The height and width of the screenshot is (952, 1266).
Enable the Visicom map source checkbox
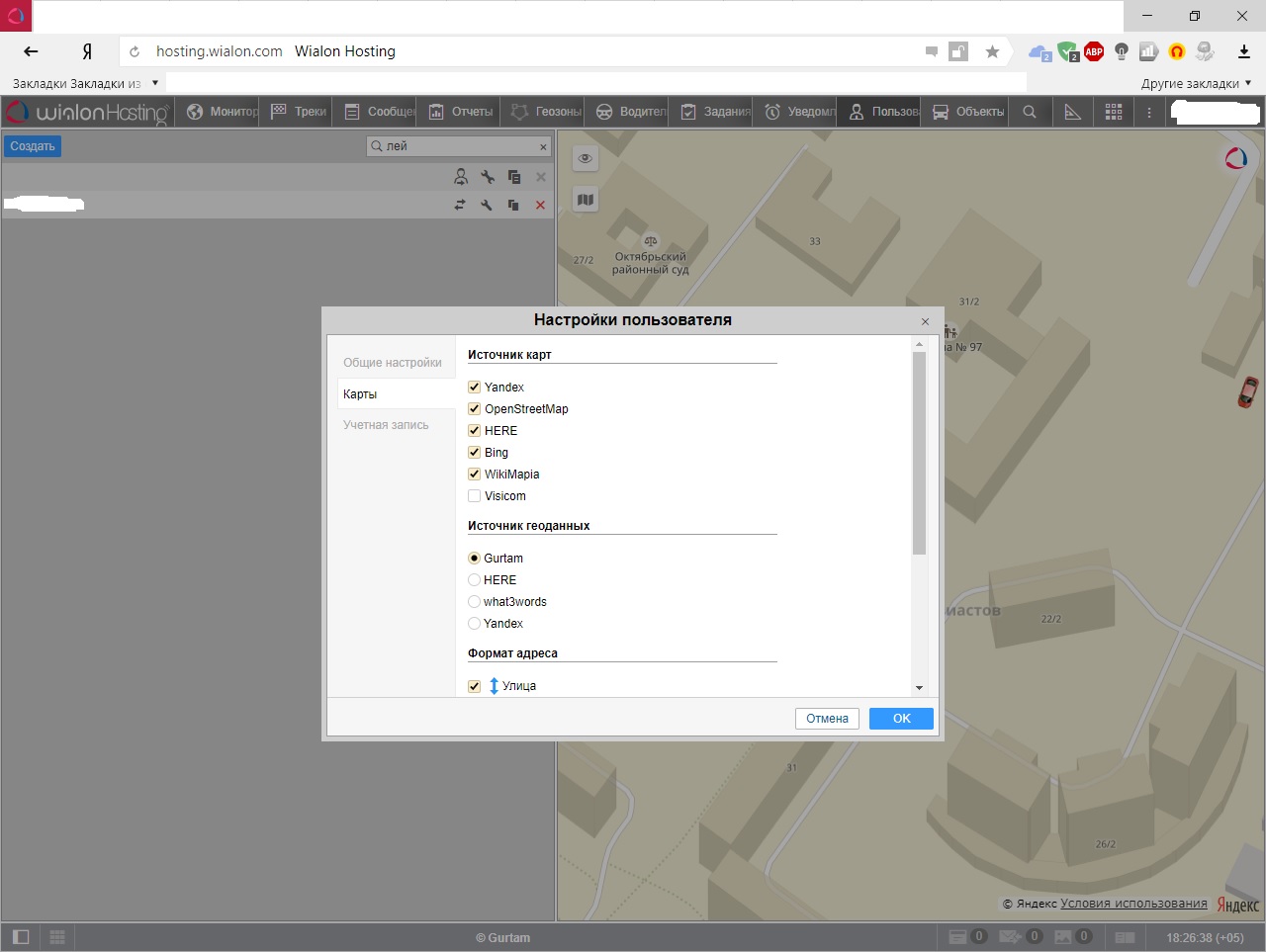point(475,496)
